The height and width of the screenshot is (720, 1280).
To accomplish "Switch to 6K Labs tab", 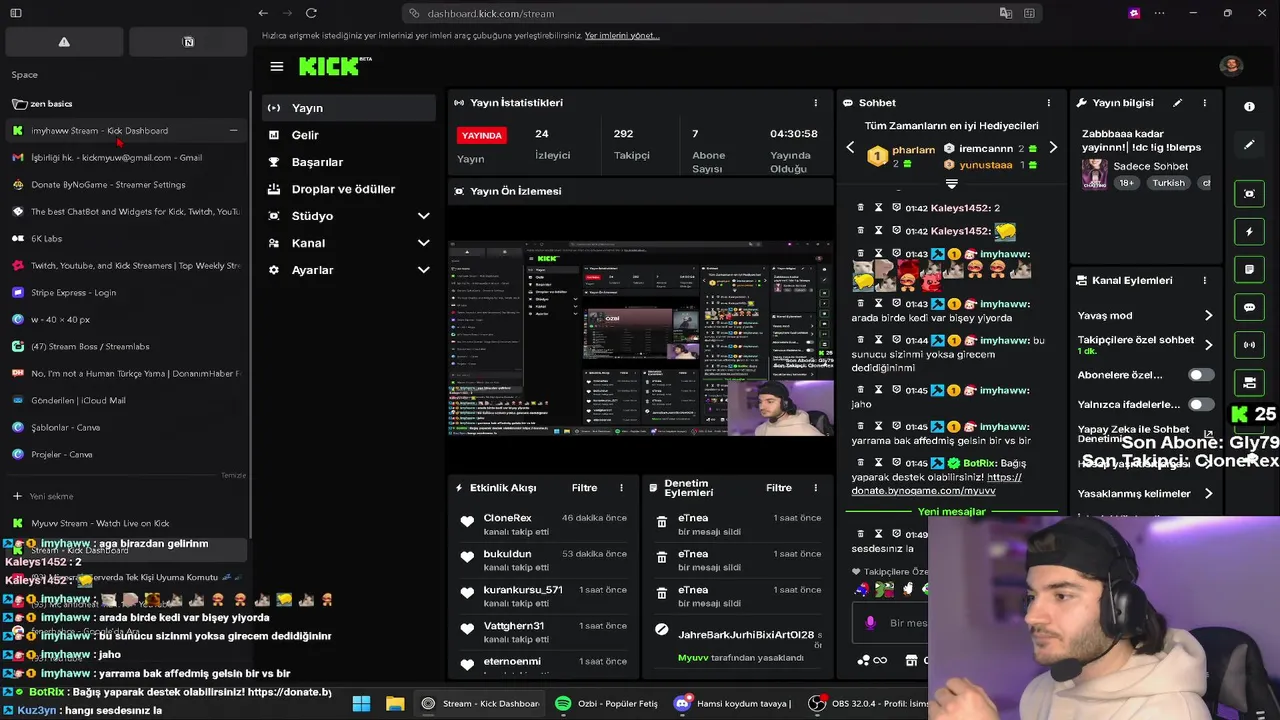I will point(126,239).
